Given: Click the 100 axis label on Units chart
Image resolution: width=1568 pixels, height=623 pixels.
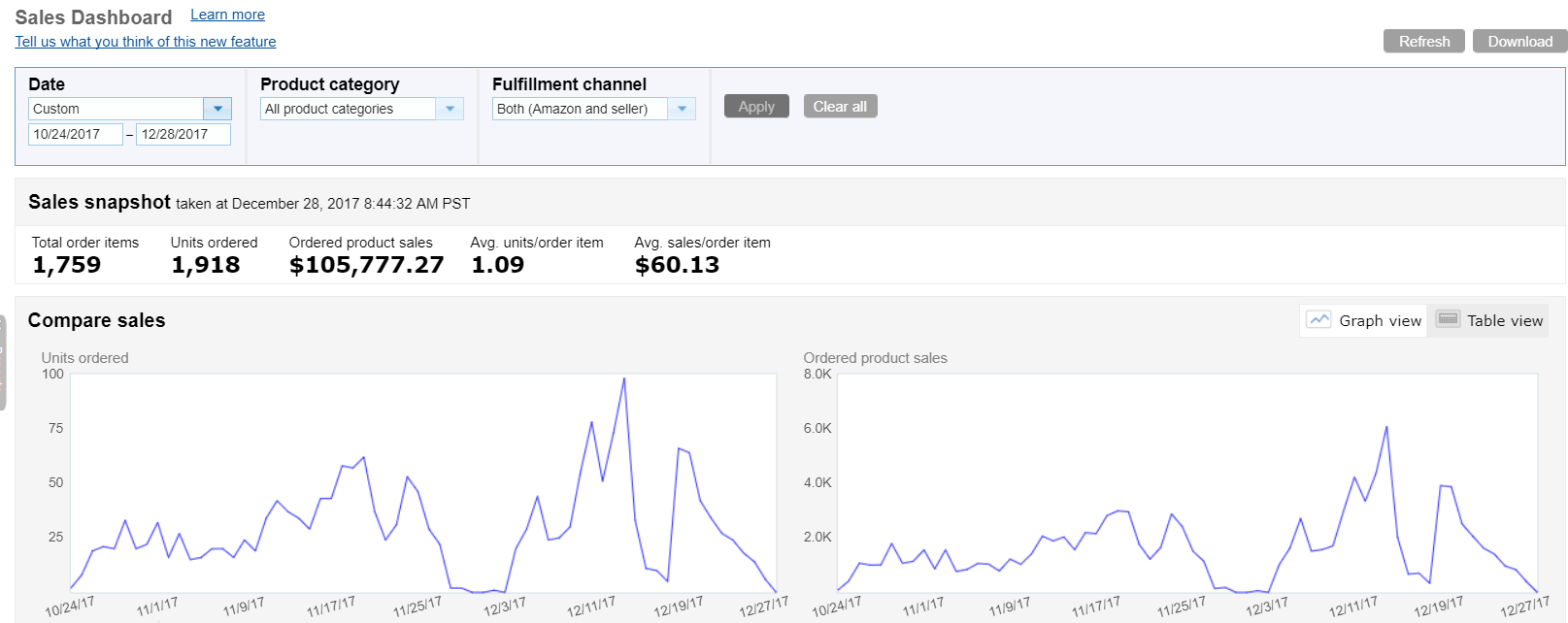Looking at the screenshot, I should [x=52, y=374].
